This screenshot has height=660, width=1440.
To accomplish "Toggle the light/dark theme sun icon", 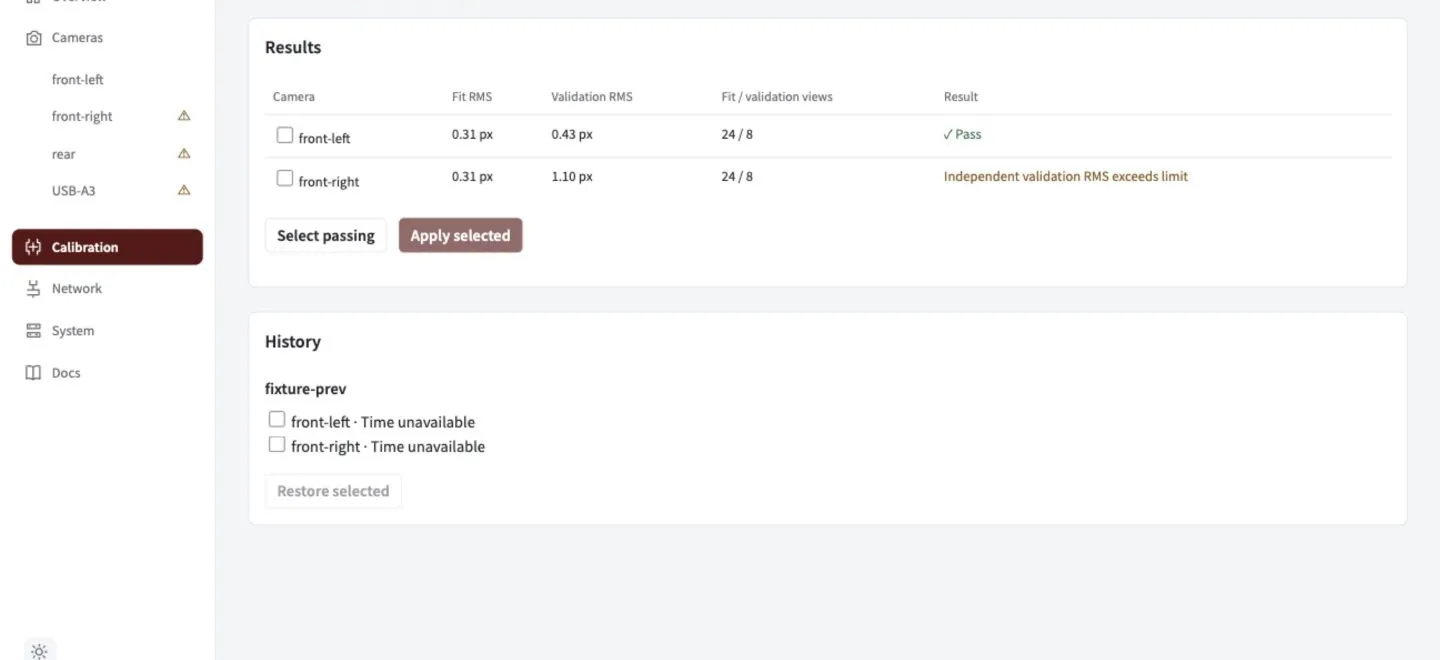I will pyautogui.click(x=39, y=651).
